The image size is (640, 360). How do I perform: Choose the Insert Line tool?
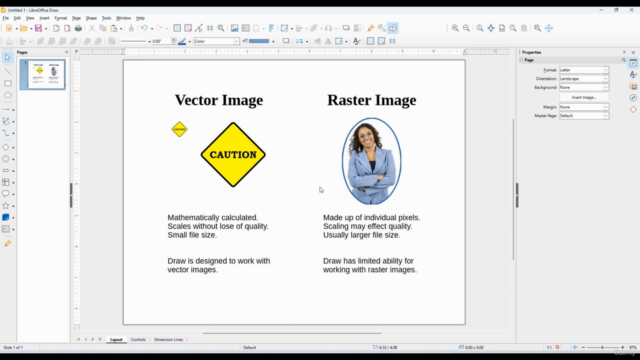[x=7, y=72]
